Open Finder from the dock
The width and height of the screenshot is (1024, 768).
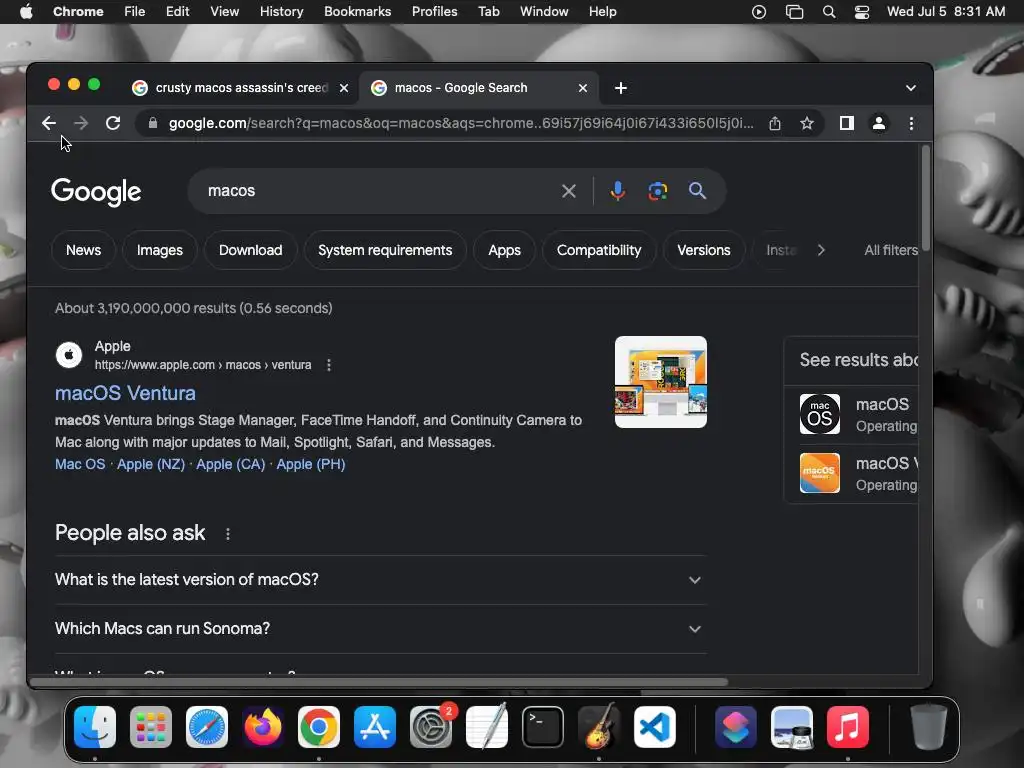(95, 727)
